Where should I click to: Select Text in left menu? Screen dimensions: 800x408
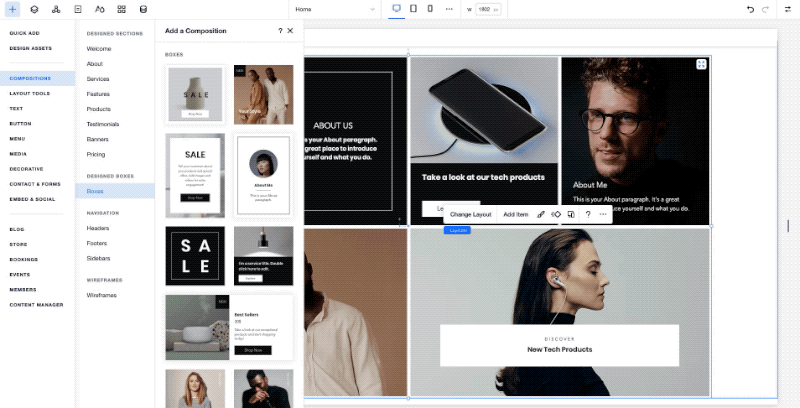(x=16, y=109)
